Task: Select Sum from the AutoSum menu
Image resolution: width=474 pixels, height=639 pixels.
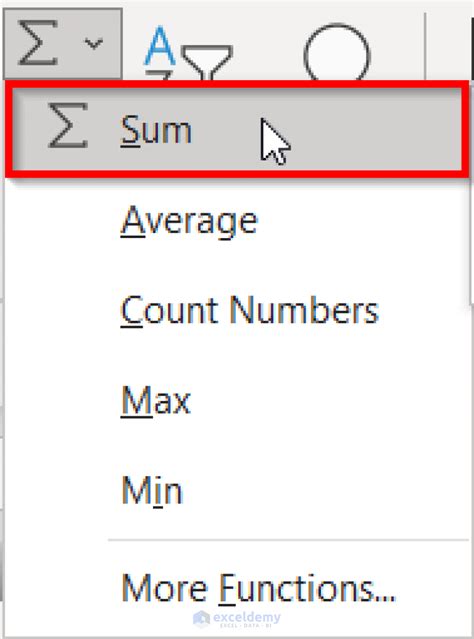Action: click(157, 130)
